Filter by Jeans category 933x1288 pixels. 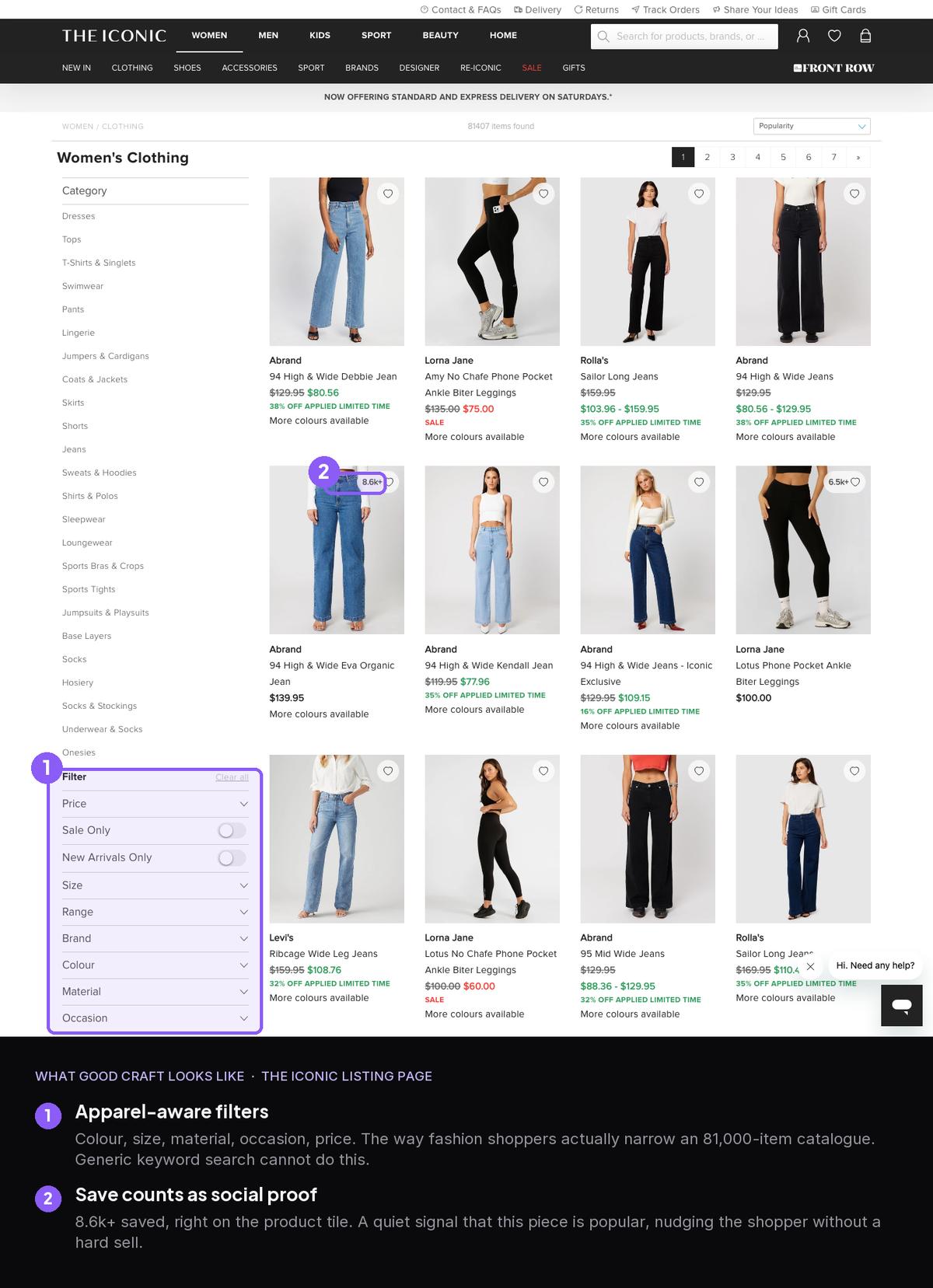(74, 449)
